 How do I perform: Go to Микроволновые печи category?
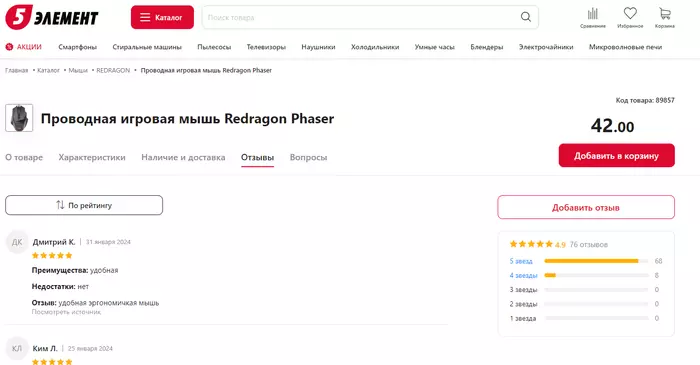point(625,47)
